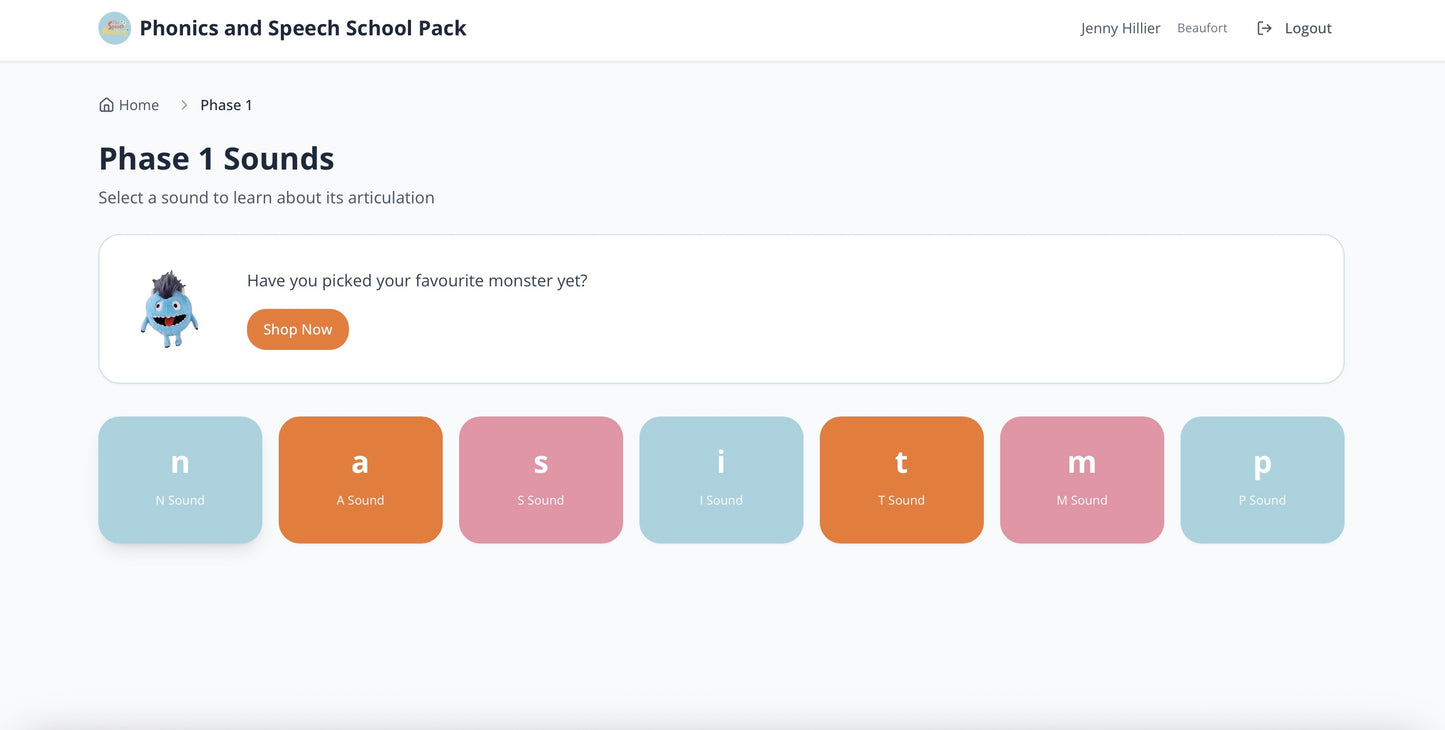
Task: Select the T Sound tile
Action: tap(901, 480)
